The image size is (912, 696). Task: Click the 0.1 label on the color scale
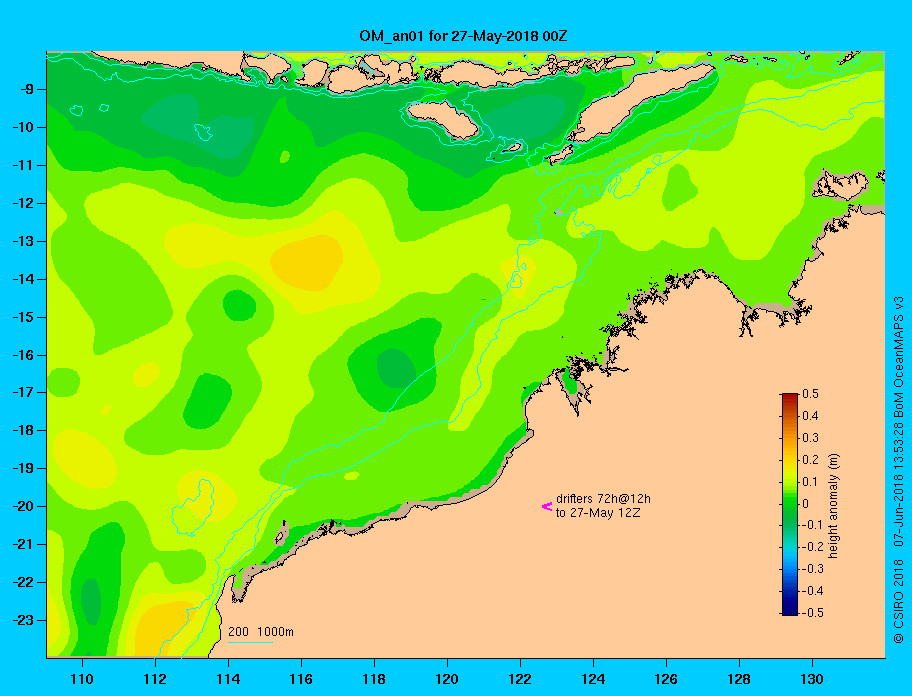(x=810, y=481)
